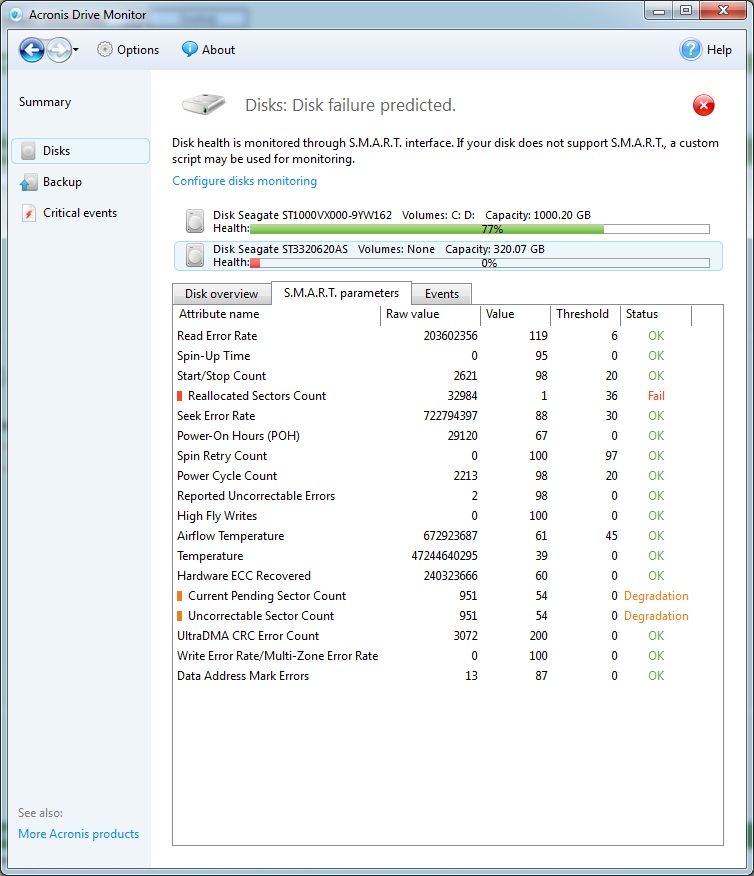Screen dimensions: 754x876
Task: Select the High Fly Writes row
Action: coord(433,516)
